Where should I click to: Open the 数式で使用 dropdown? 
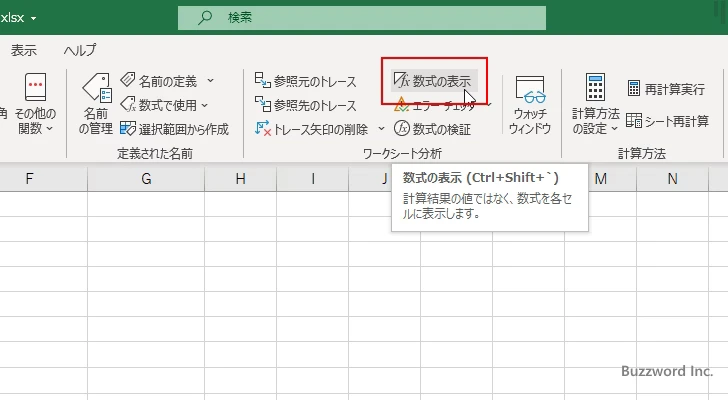(x=164, y=105)
